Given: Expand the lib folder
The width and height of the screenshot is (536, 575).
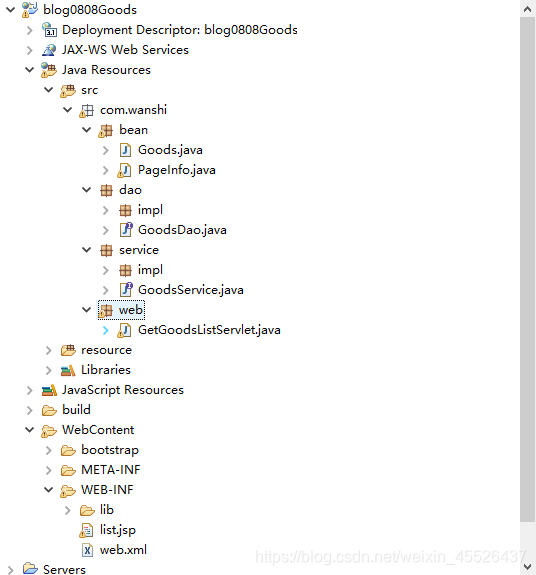Looking at the screenshot, I should (67, 510).
